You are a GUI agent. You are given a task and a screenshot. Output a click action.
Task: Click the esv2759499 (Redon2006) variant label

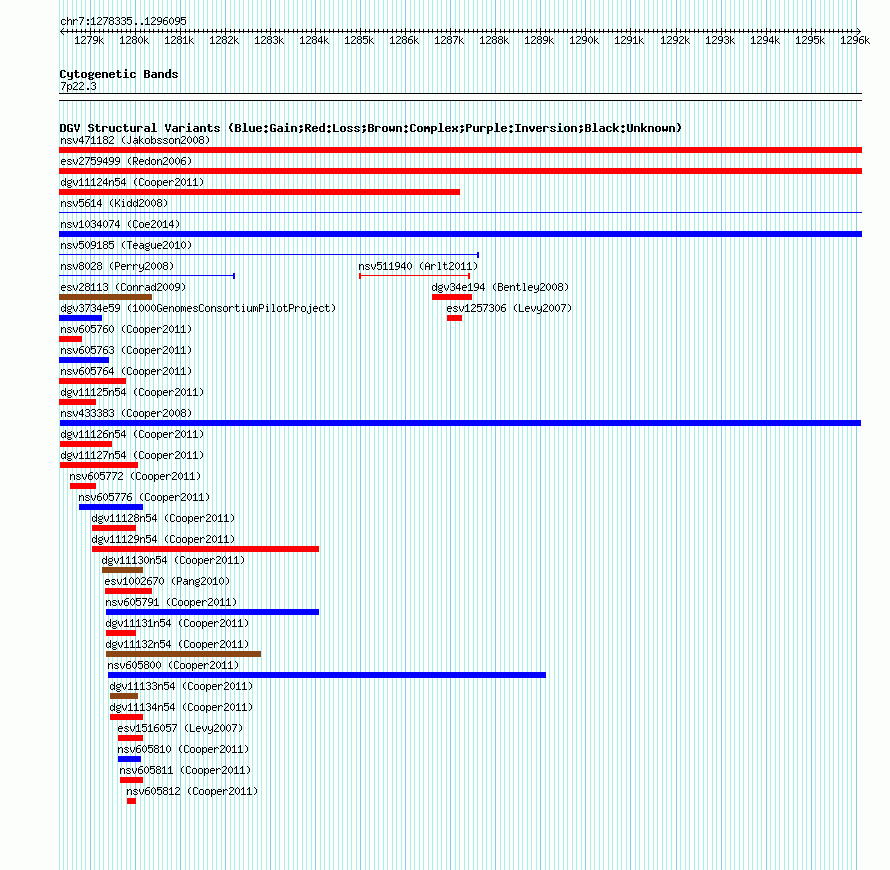pos(126,161)
